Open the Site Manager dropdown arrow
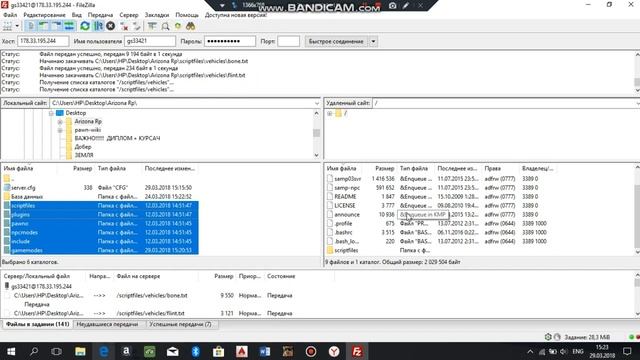 point(17,26)
